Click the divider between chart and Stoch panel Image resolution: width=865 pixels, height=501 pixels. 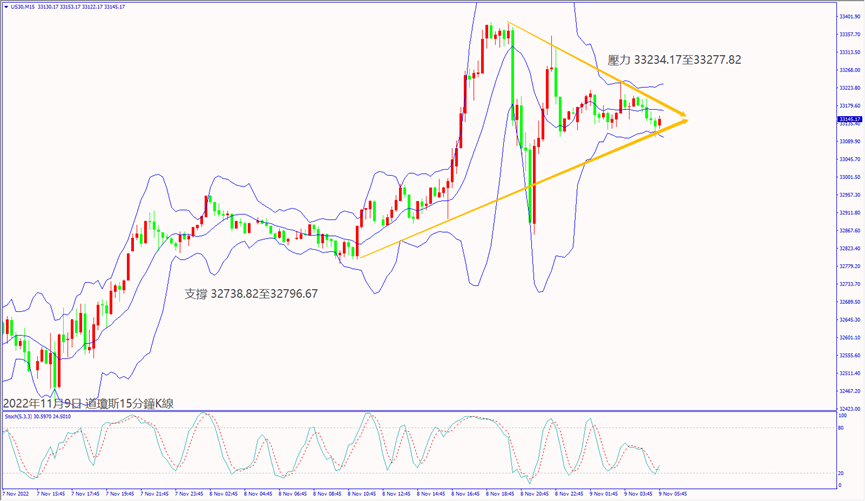[x=420, y=410]
